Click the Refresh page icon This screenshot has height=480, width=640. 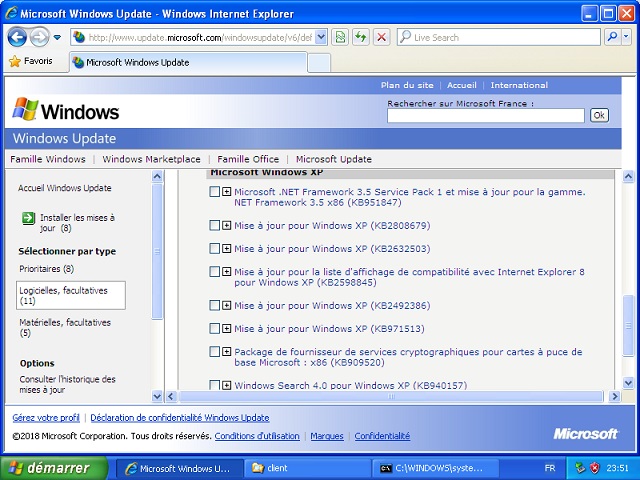pos(360,37)
